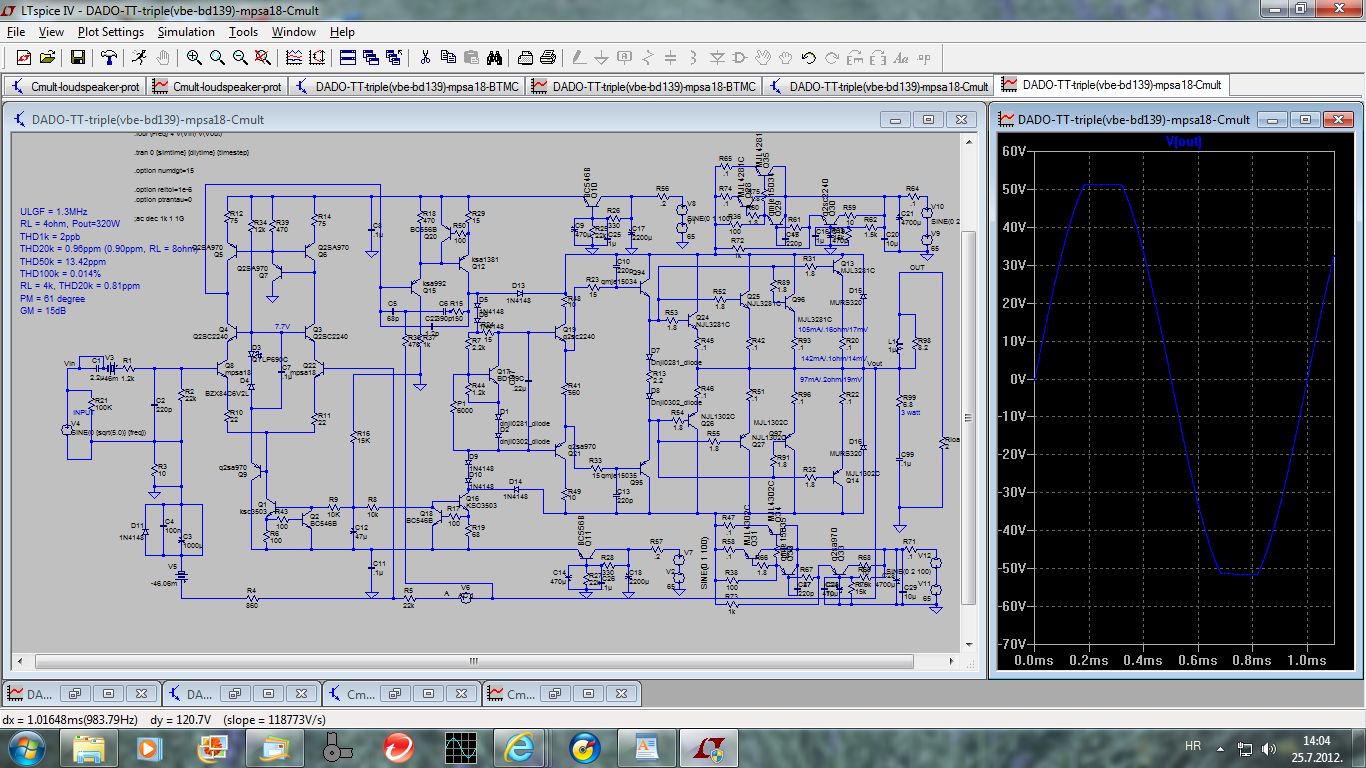Restore the first minimized 'DA...' child window
Image resolution: width=1366 pixels, height=768 pixels.
click(x=75, y=693)
